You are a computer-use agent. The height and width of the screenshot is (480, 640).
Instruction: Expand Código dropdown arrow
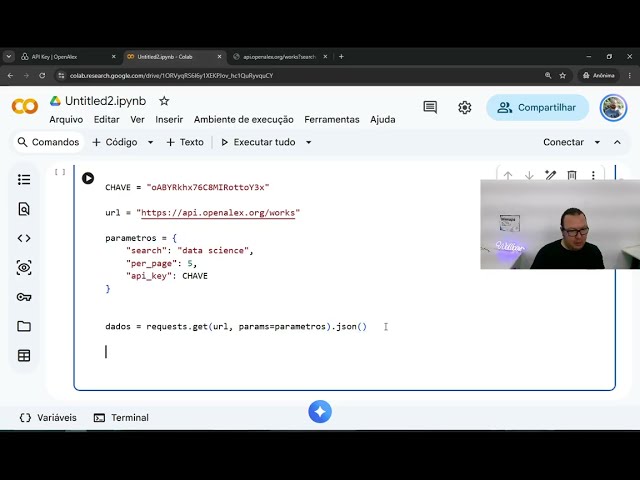[x=150, y=142]
